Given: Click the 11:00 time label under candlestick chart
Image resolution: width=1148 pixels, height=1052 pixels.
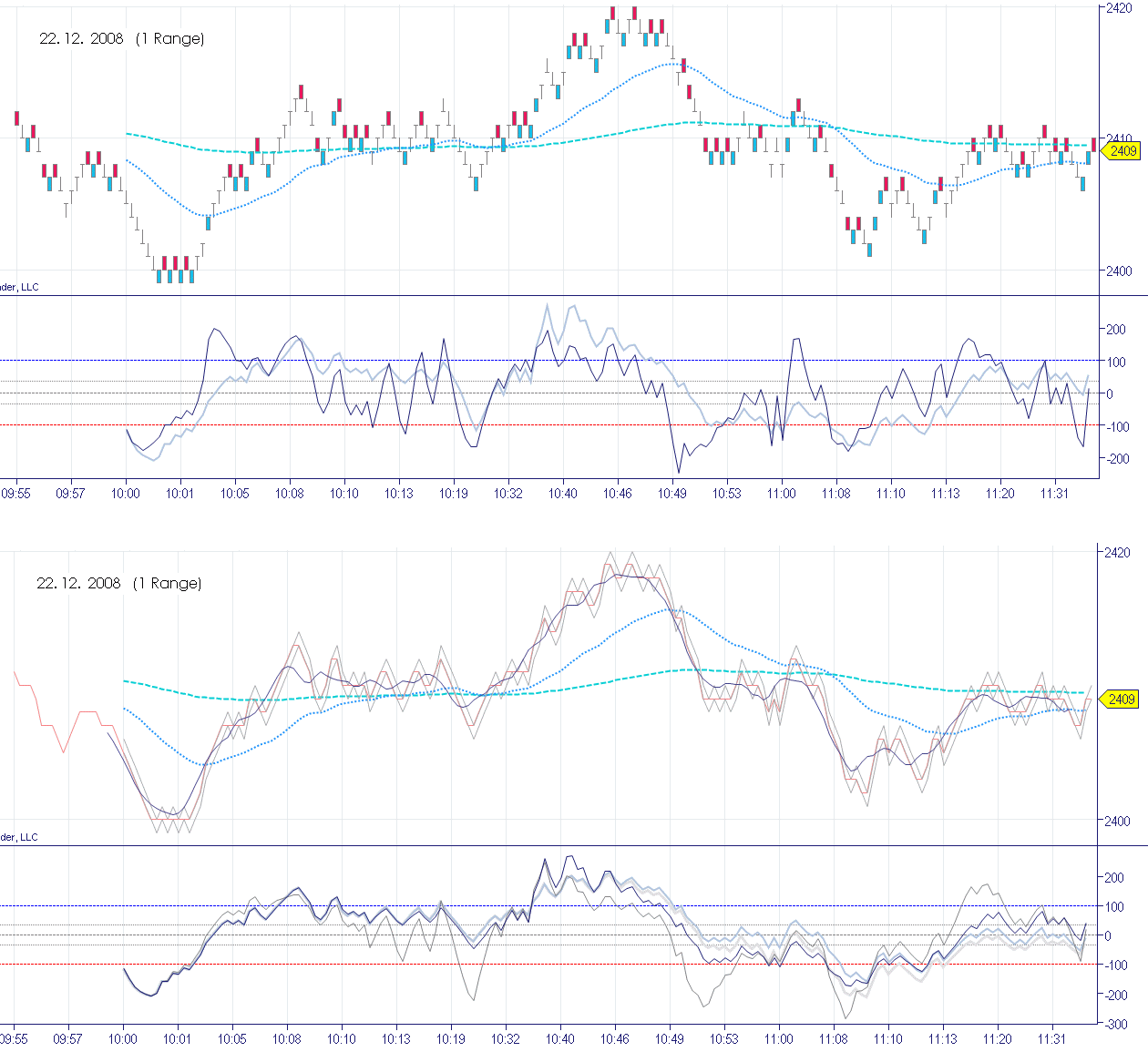Looking at the screenshot, I should click(x=781, y=494).
